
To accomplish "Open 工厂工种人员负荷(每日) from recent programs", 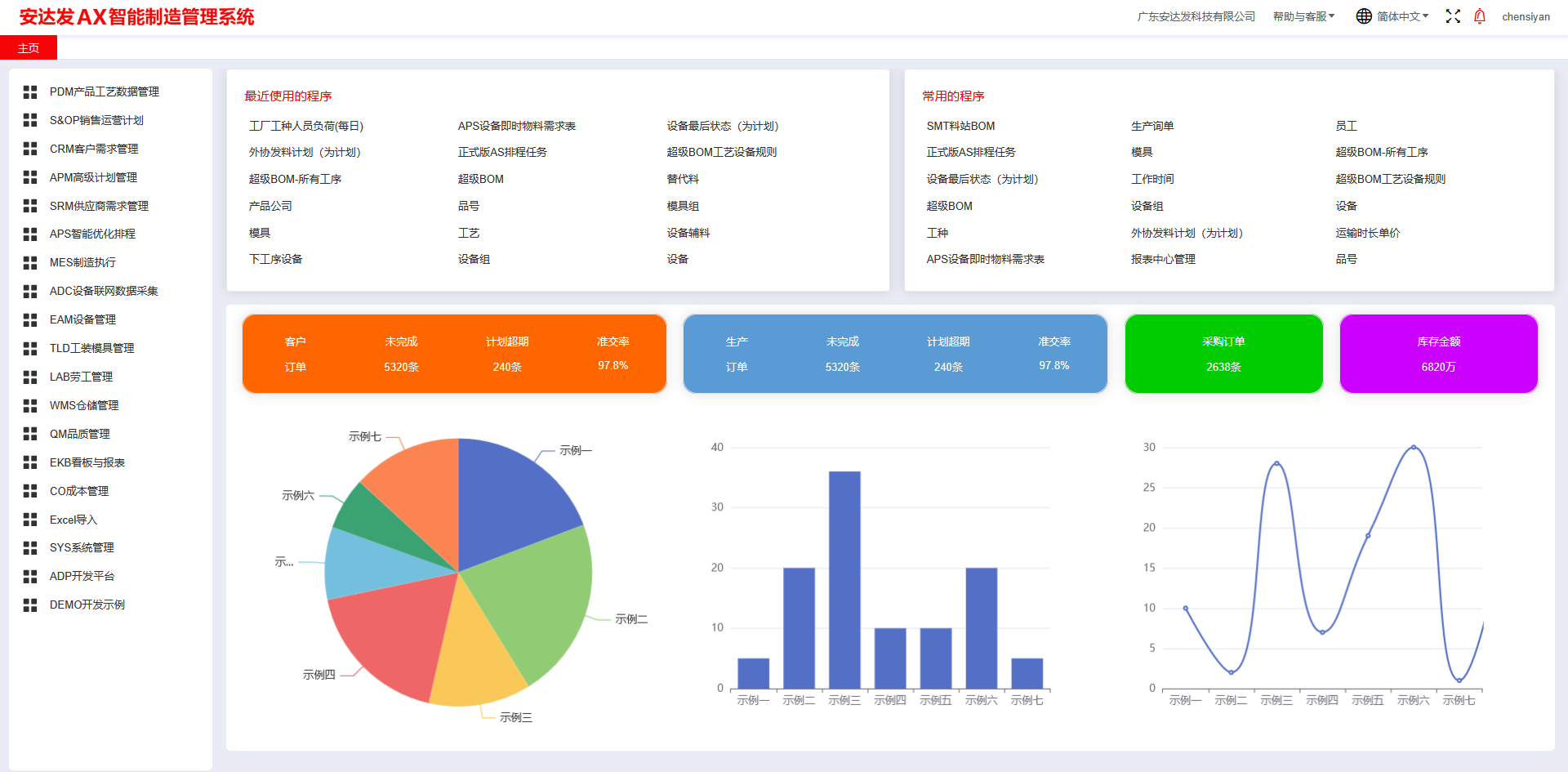I will (x=306, y=126).
